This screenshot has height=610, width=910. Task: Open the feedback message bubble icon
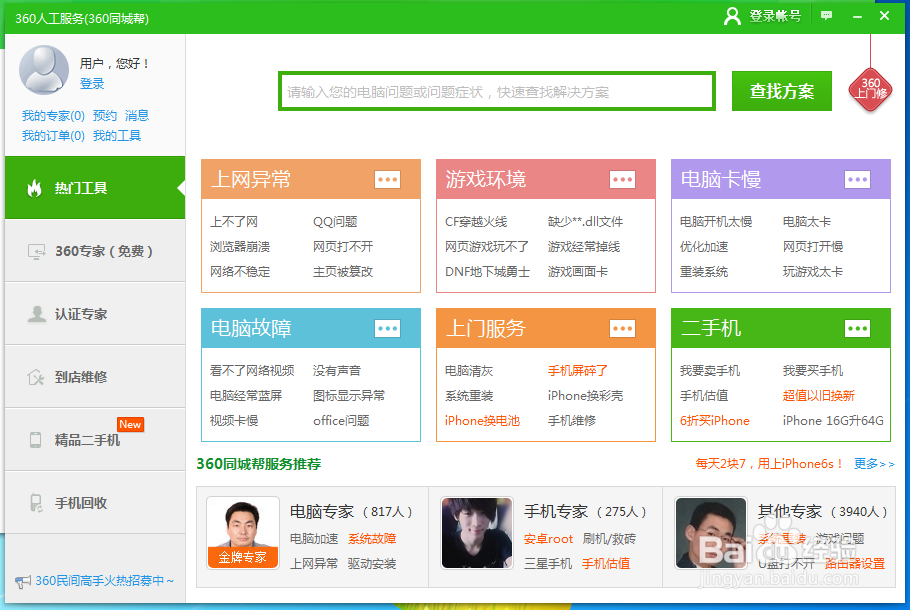(826, 16)
